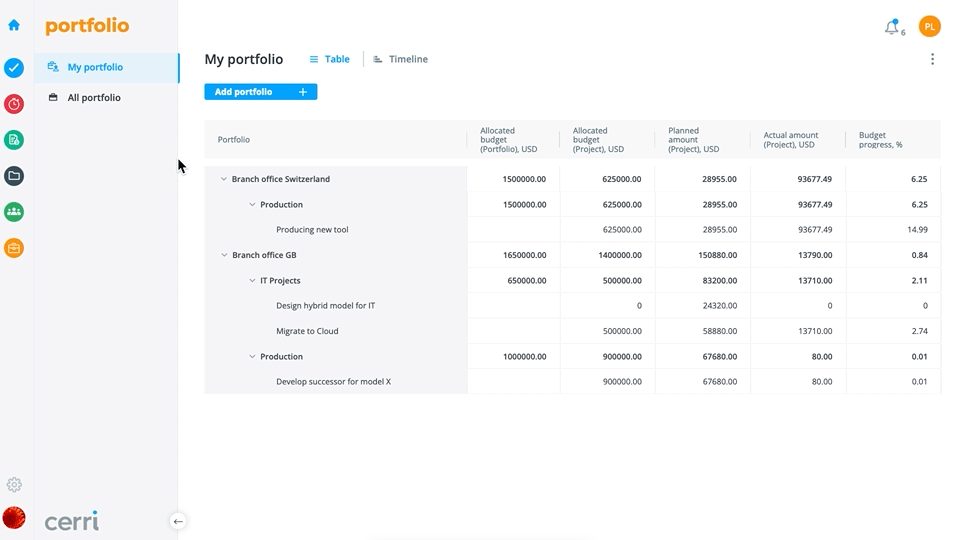The image size is (960, 540).
Task: Open the notifications bell
Action: pyautogui.click(x=893, y=28)
